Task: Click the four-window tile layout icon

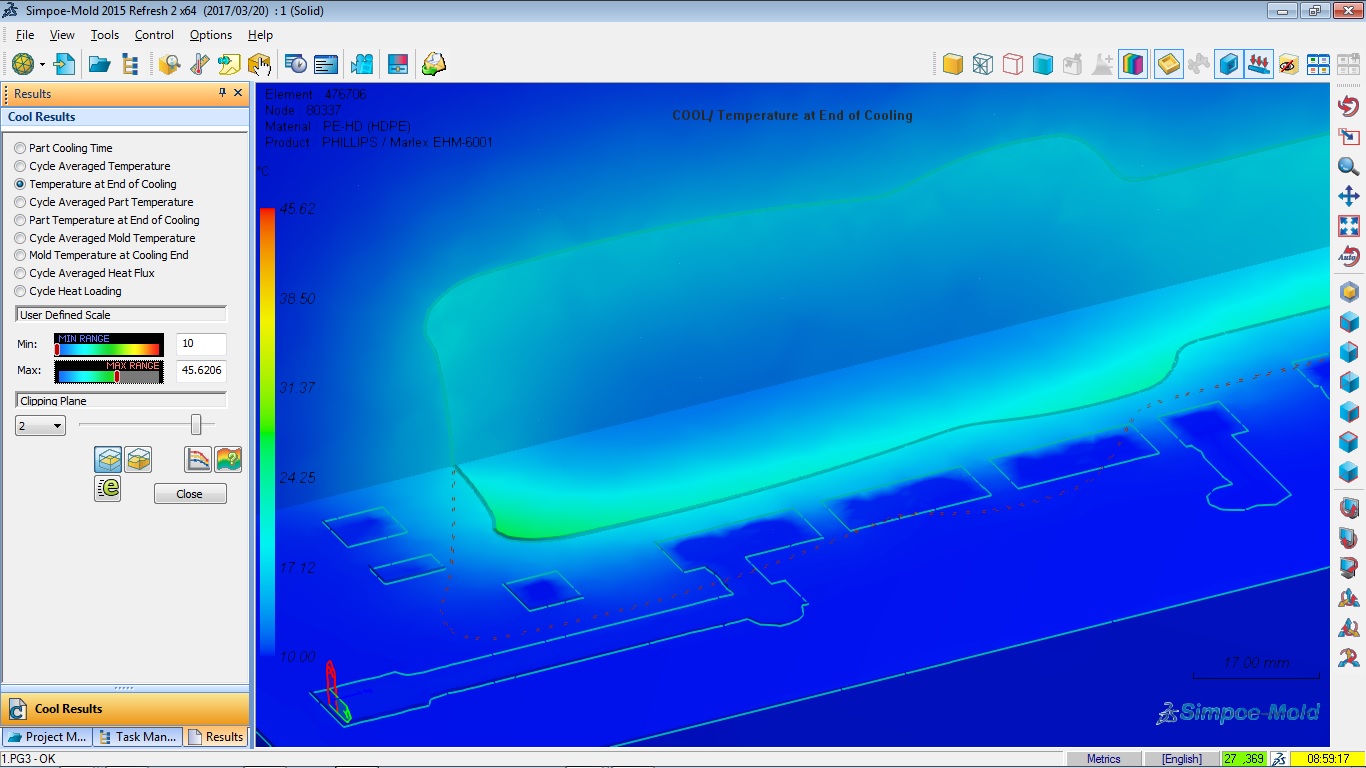Action: click(x=1318, y=64)
